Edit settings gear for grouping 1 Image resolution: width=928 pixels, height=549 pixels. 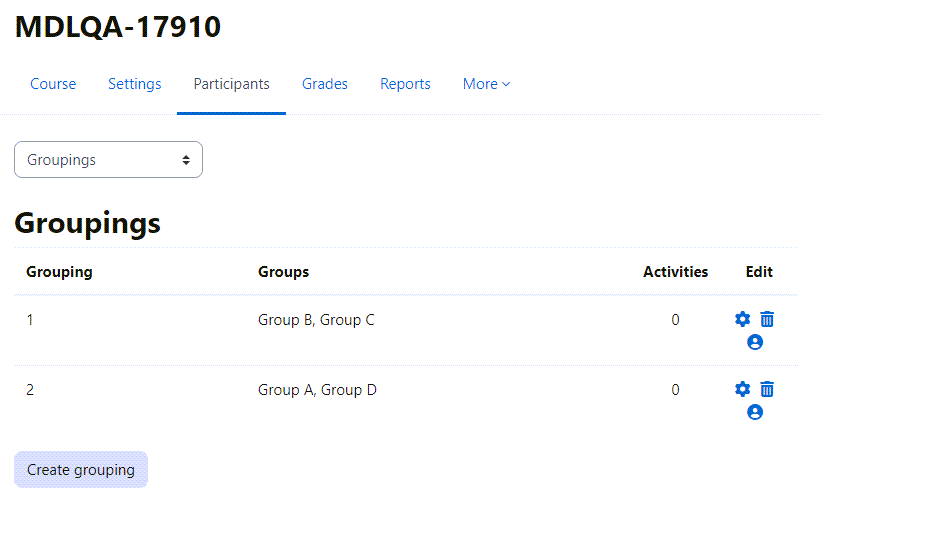[x=742, y=319]
